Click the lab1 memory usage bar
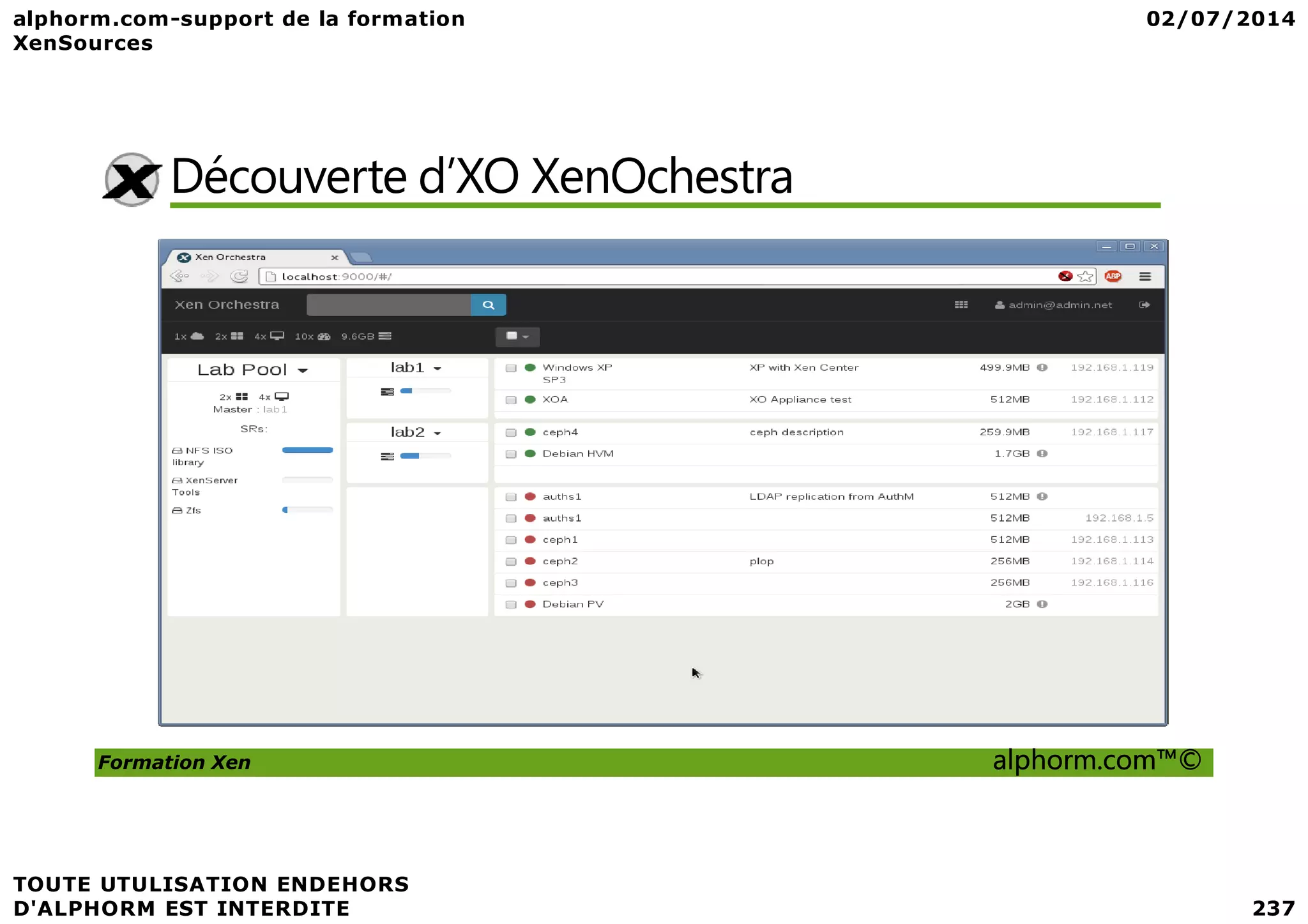This screenshot has height=924, width=1308. 425,391
